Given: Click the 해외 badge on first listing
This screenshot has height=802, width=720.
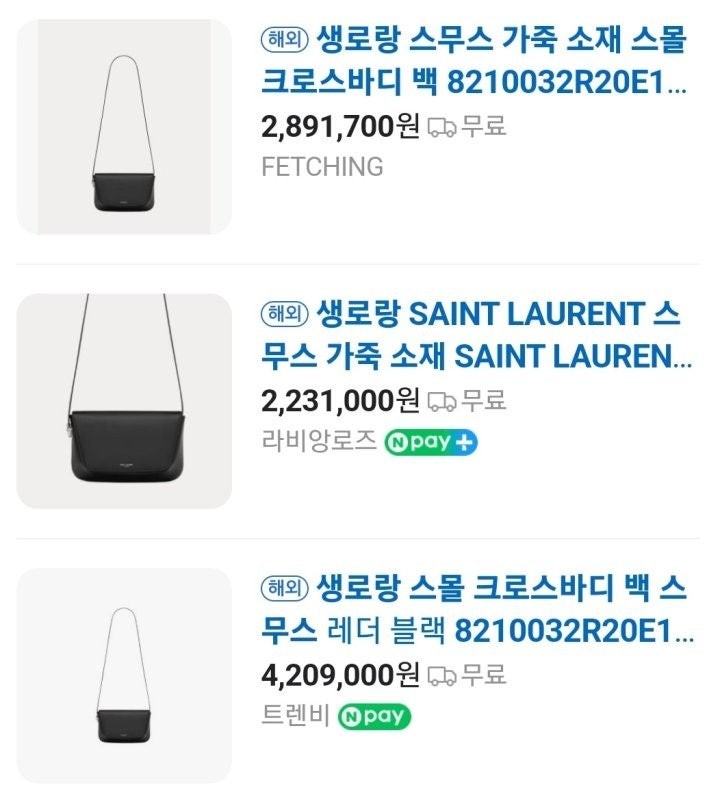Looking at the screenshot, I should [284, 39].
